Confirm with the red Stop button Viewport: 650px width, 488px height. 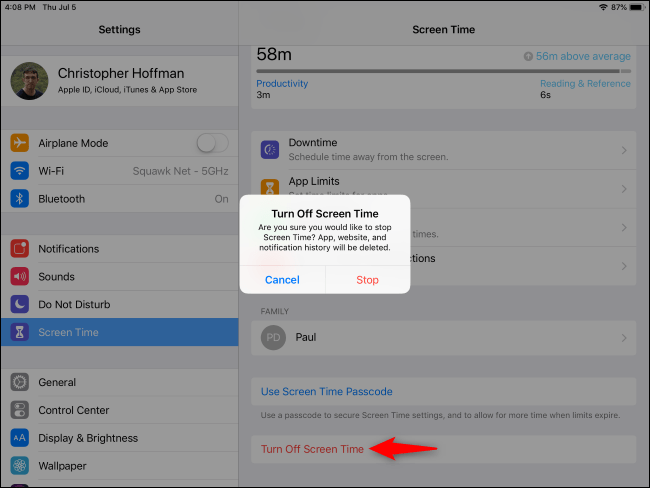[367, 280]
